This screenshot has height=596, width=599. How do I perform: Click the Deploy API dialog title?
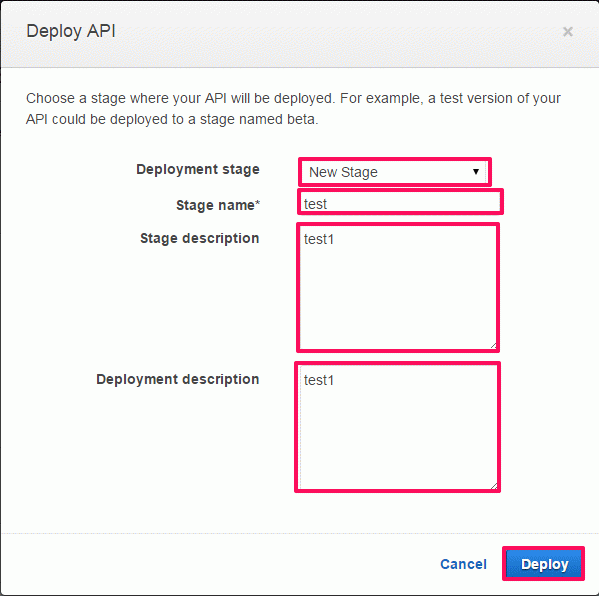(x=71, y=31)
